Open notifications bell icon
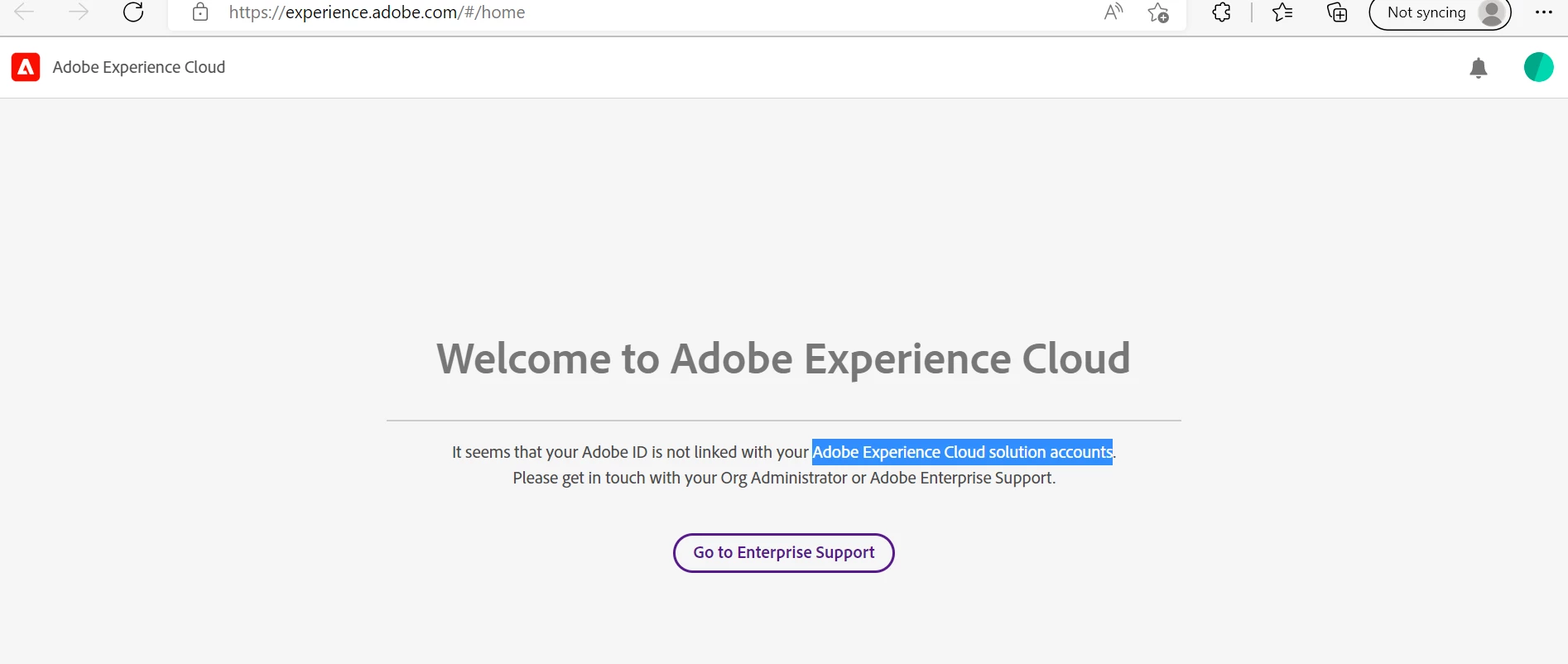This screenshot has width=1568, height=664. (1479, 68)
